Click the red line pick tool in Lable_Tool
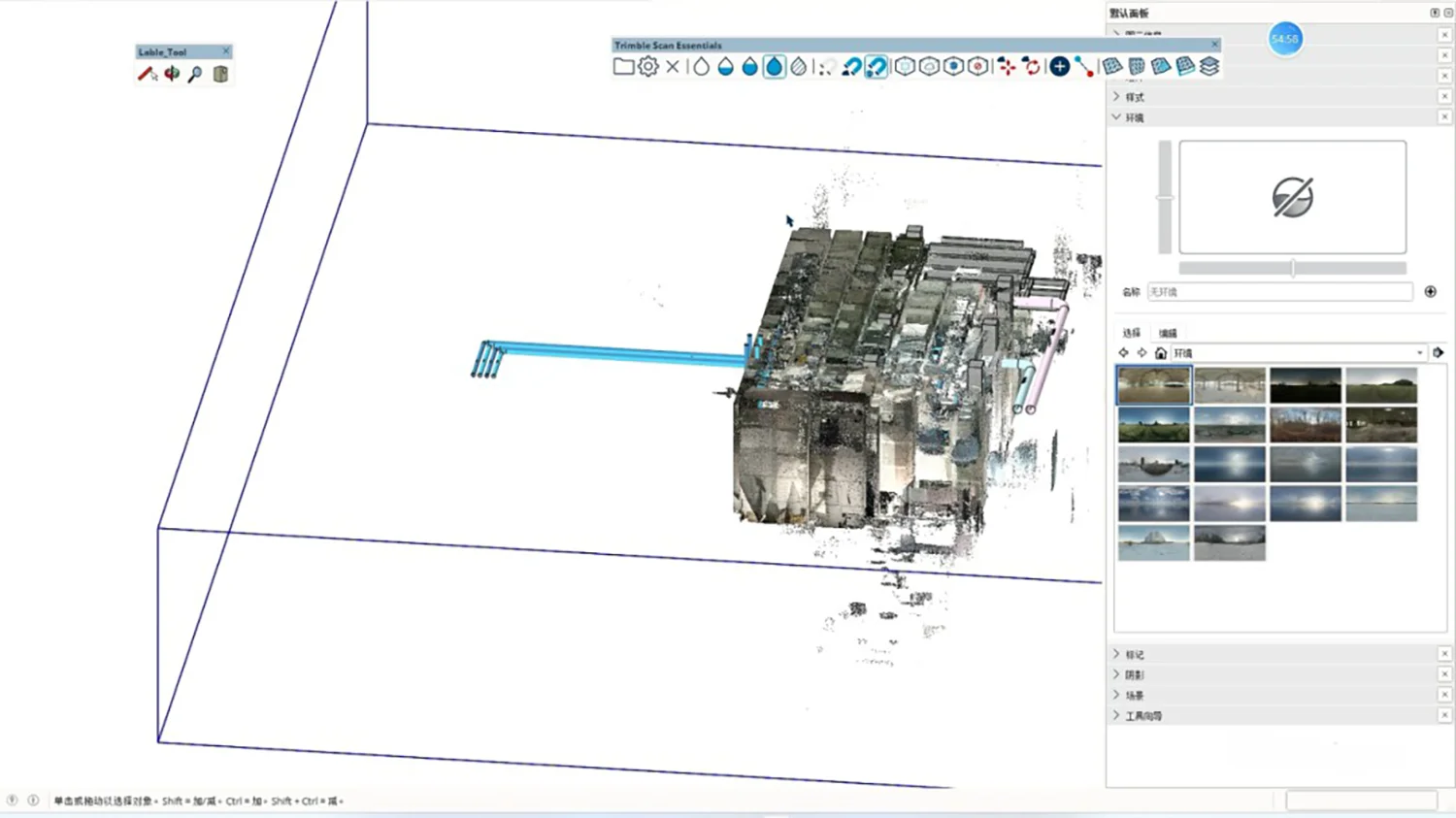This screenshot has width=1456, height=818. (x=147, y=75)
